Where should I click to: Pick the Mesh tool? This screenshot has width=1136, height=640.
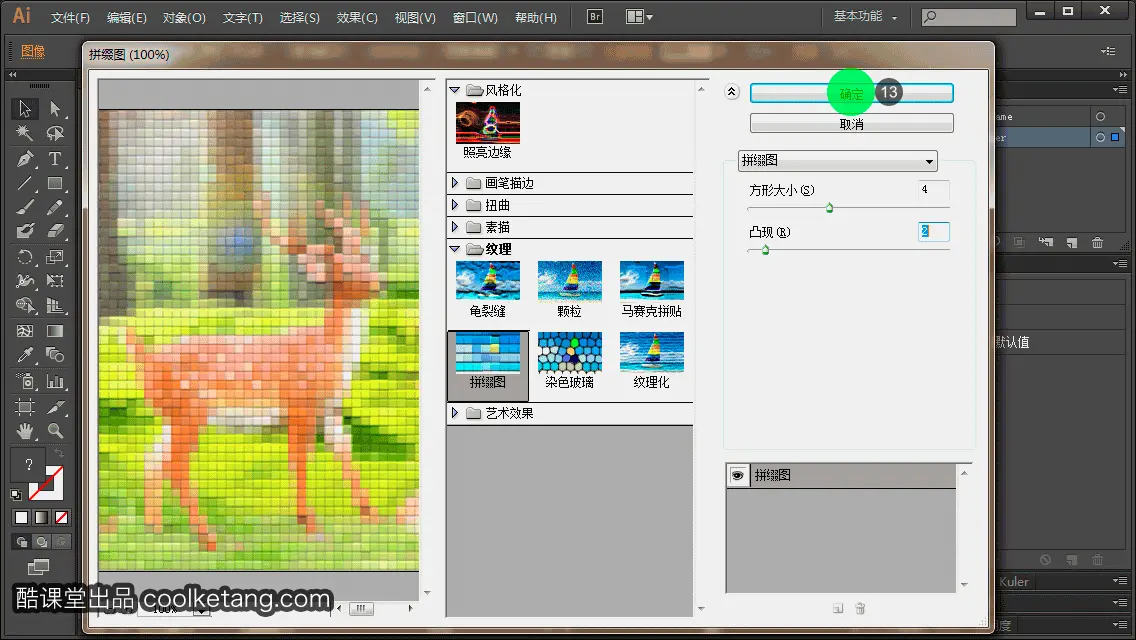pos(25,331)
